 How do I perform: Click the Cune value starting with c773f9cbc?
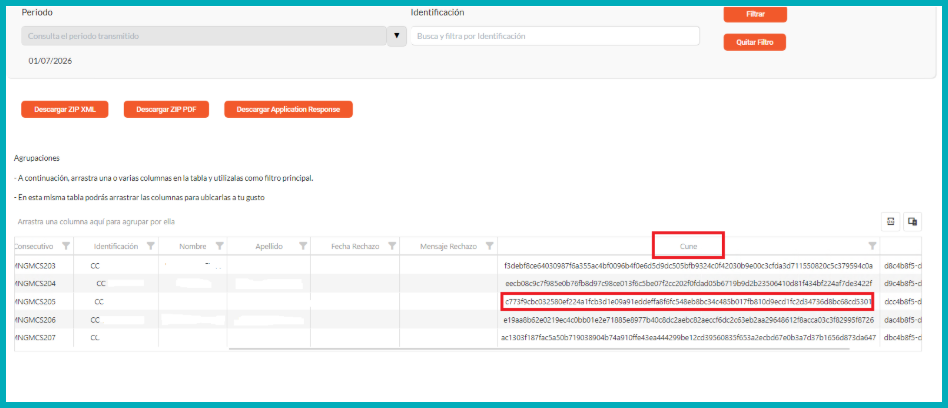pyautogui.click(x=688, y=301)
